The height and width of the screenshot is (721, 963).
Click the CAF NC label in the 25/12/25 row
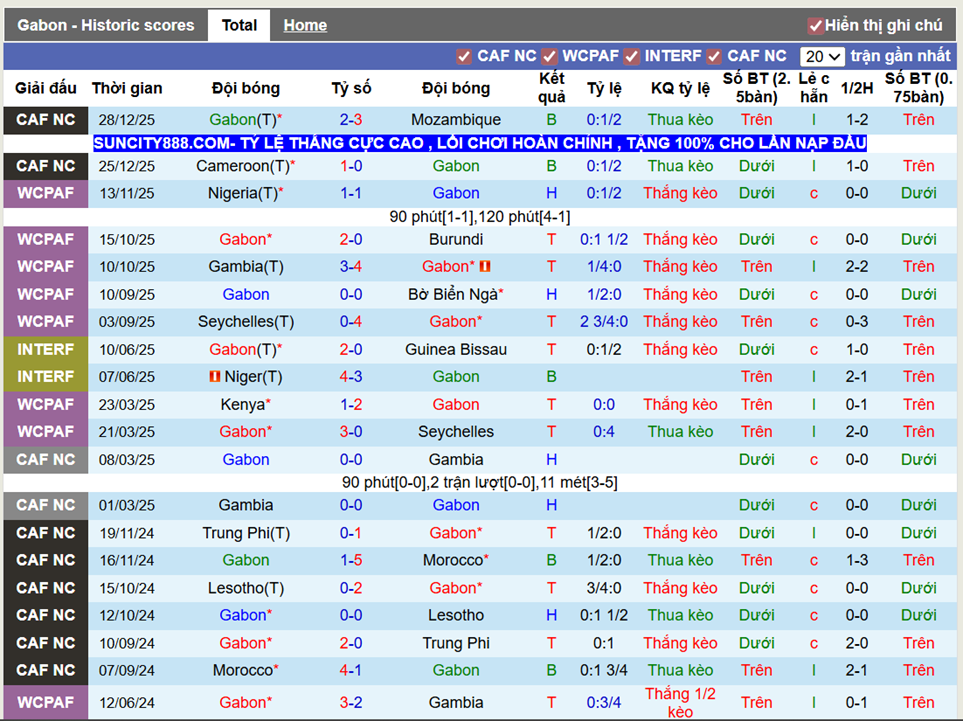point(45,166)
